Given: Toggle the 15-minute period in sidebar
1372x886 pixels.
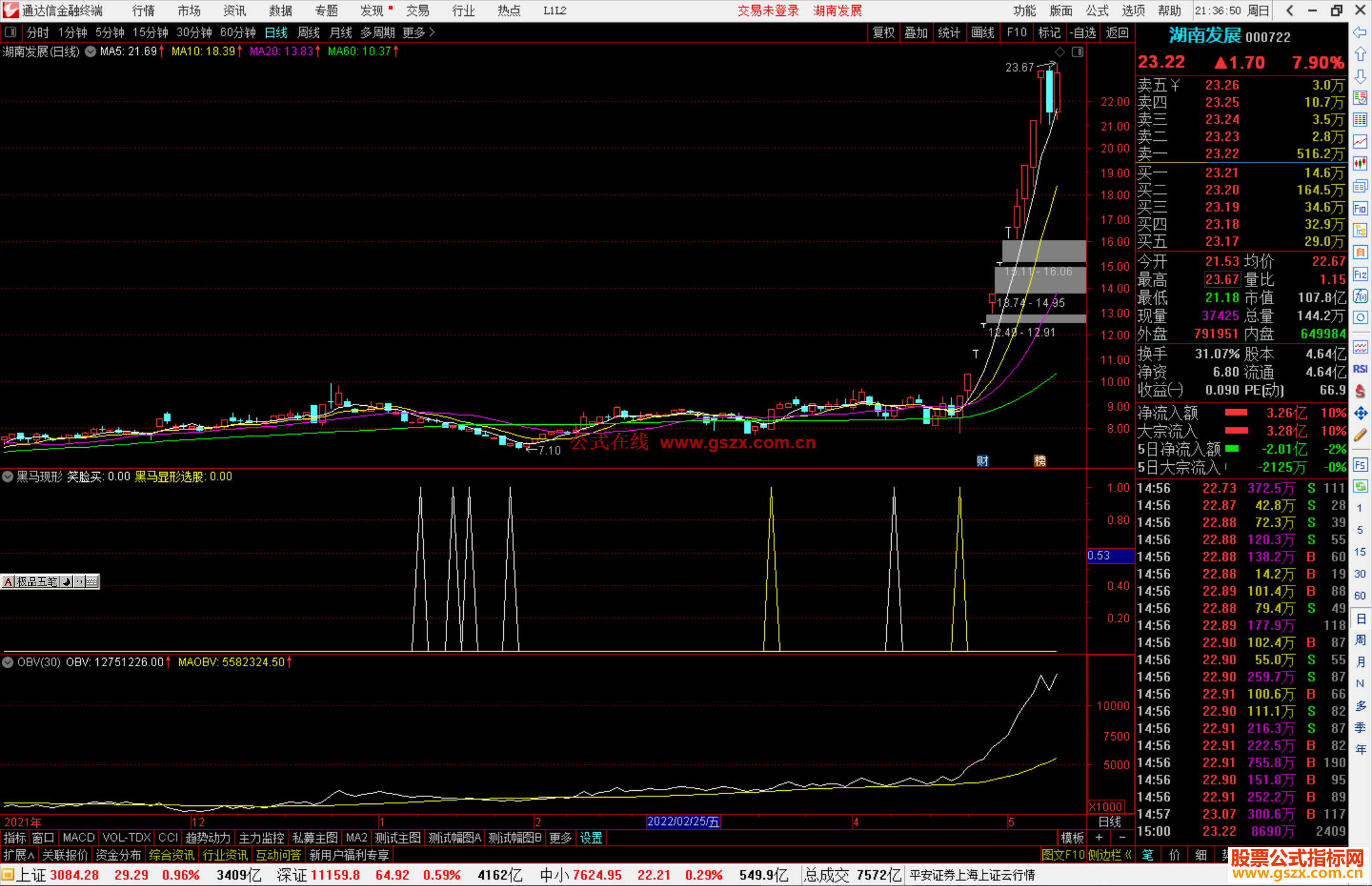Looking at the screenshot, I should coord(1360,552).
